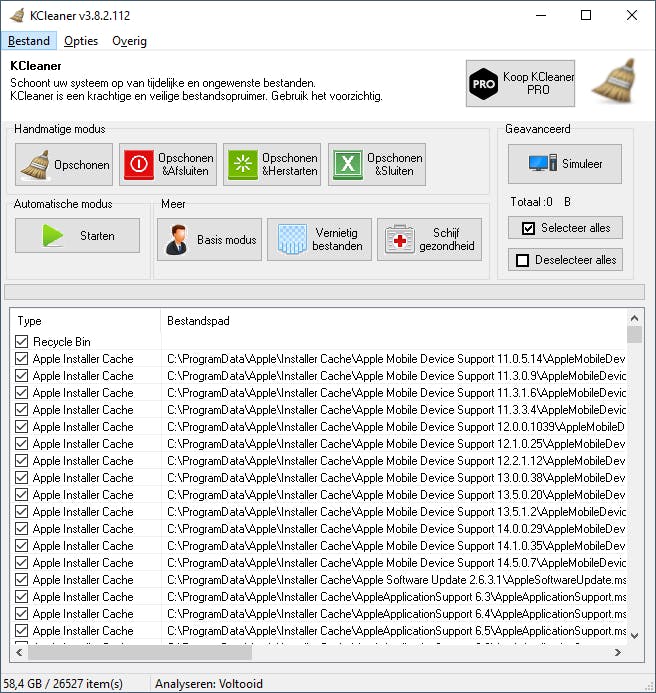Viewport: 656px width, 693px height.
Task: Click the horizontal scrollbar thumb
Action: [140, 652]
